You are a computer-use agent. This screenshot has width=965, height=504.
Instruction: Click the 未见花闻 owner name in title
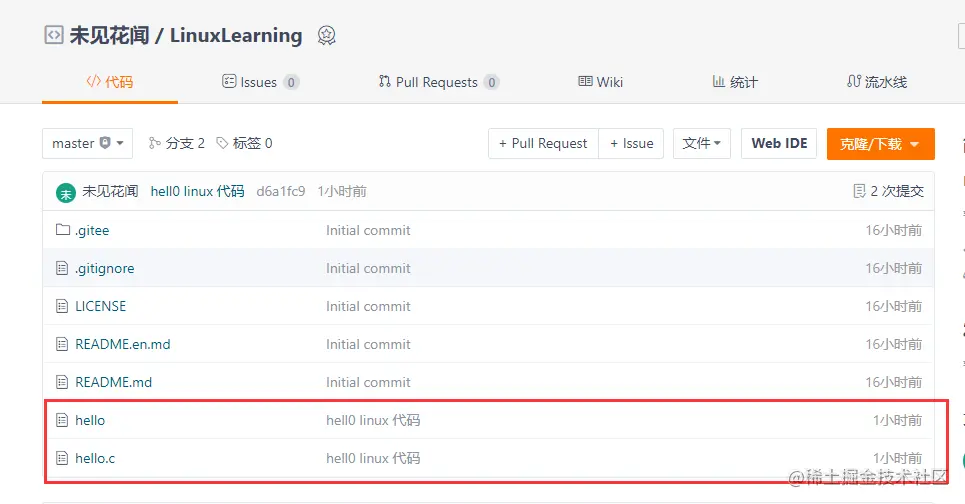(x=109, y=35)
